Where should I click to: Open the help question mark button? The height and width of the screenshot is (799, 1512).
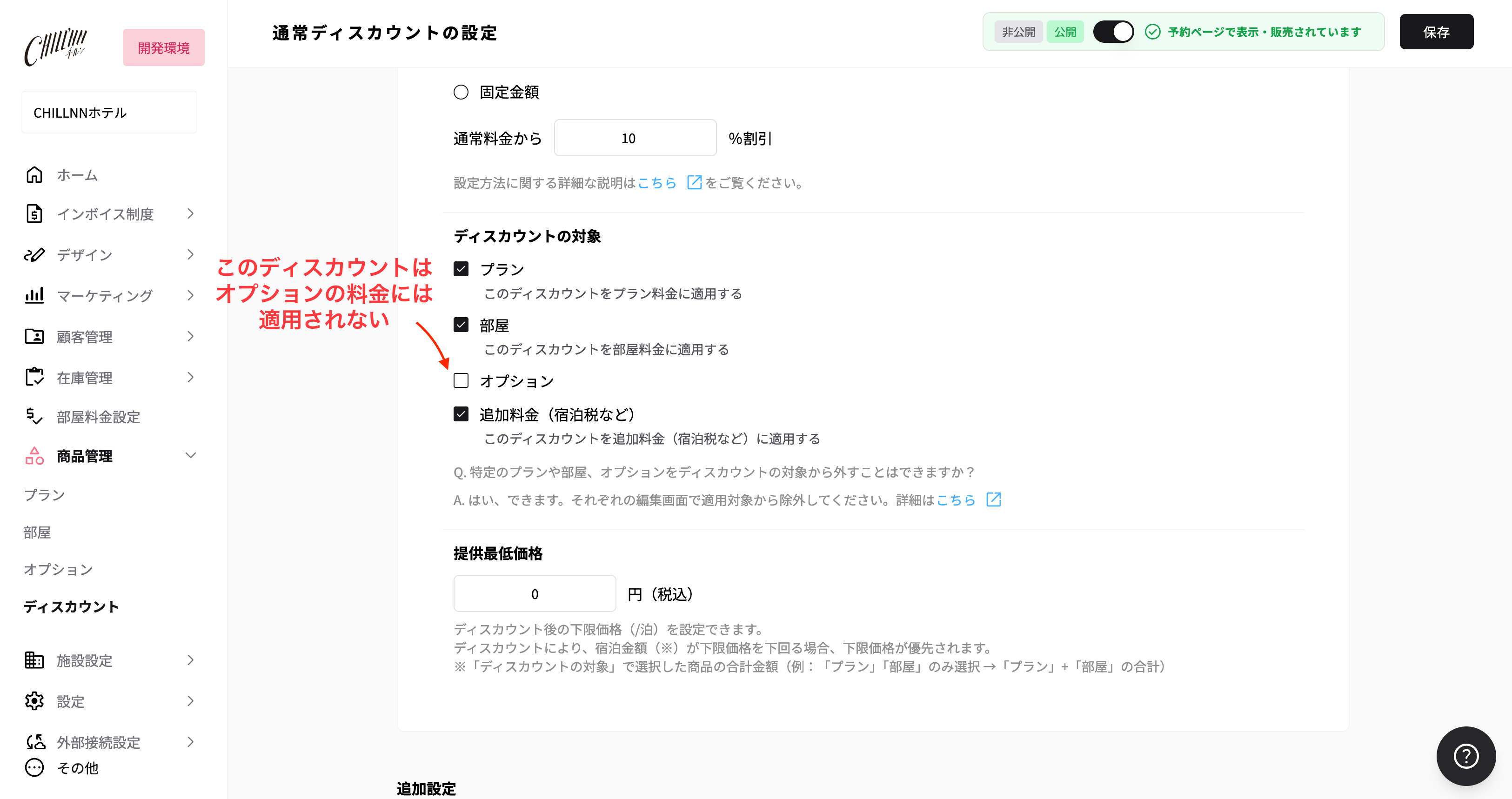pyautogui.click(x=1465, y=756)
